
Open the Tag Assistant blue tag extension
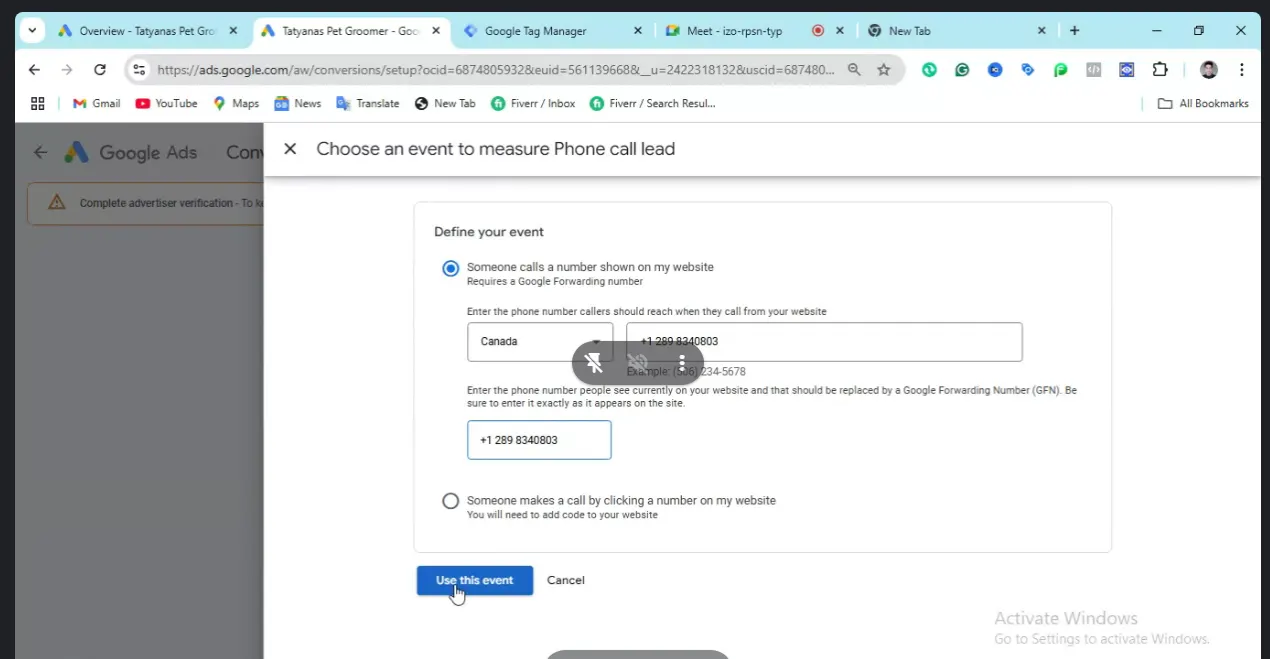pos(1028,70)
